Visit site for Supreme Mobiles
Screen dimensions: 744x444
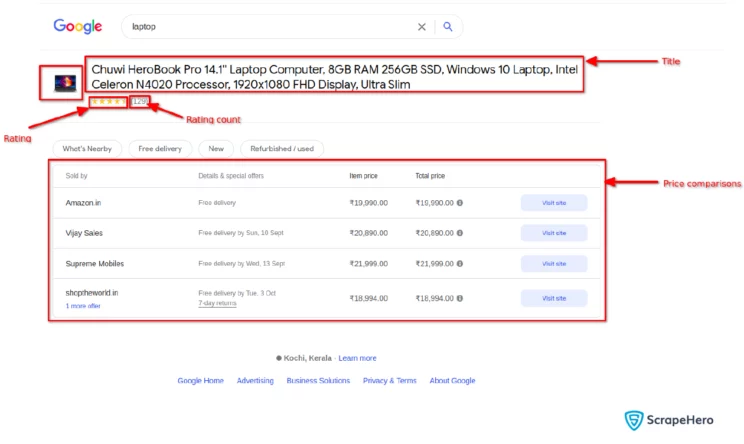tap(554, 264)
